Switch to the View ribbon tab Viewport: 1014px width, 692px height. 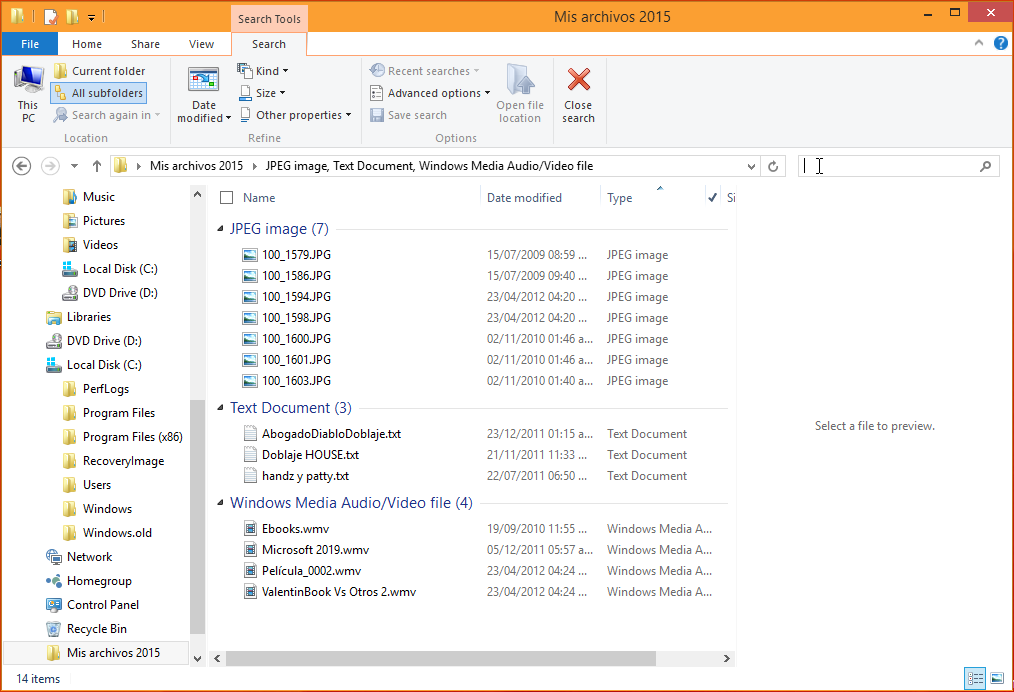201,44
